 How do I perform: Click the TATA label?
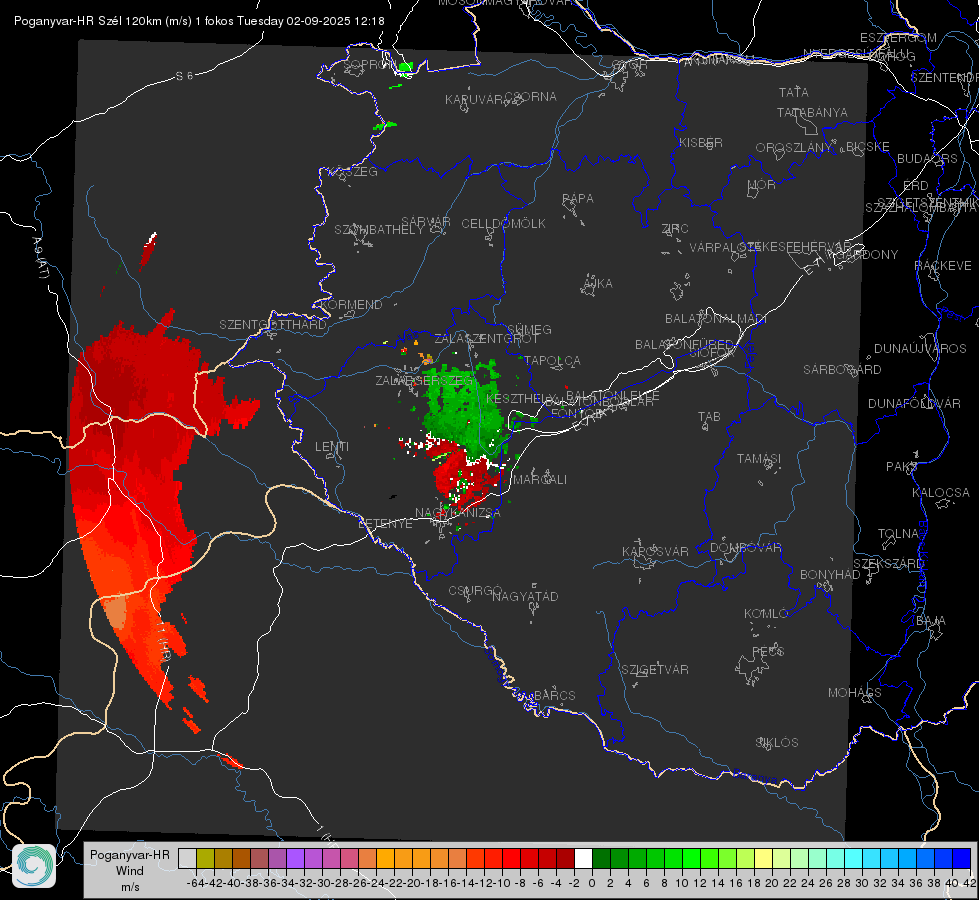(x=794, y=92)
